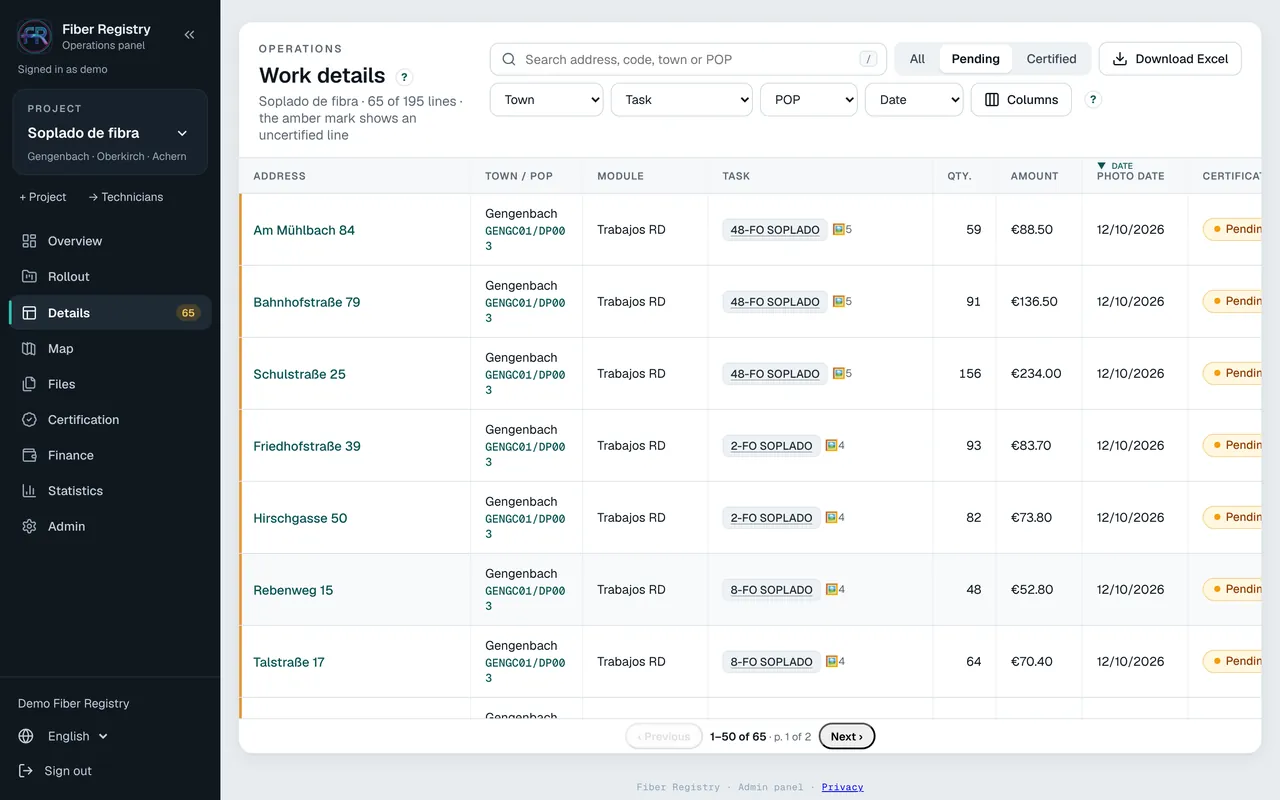Select the Pending filter tab
This screenshot has width=1280, height=800.
[976, 59]
